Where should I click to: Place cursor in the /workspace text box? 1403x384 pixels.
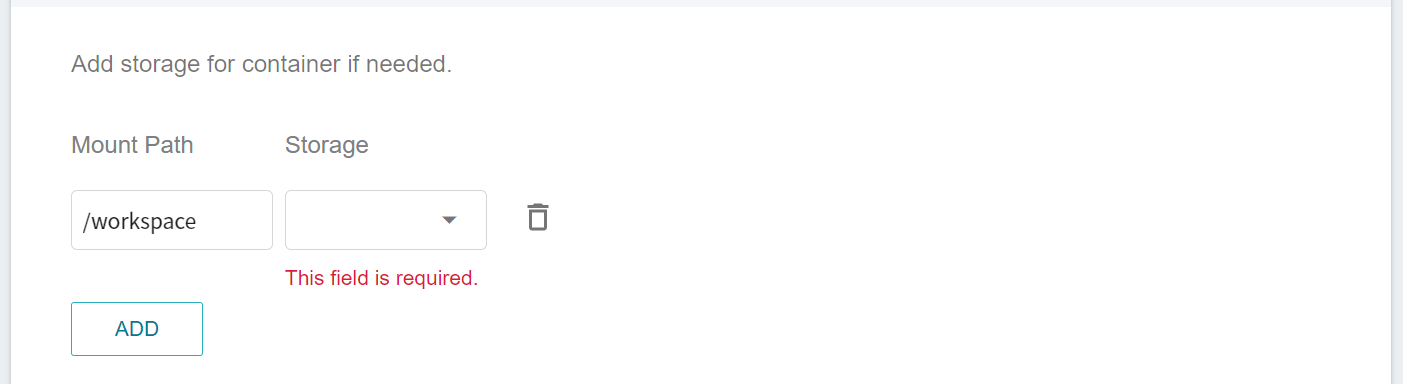172,220
